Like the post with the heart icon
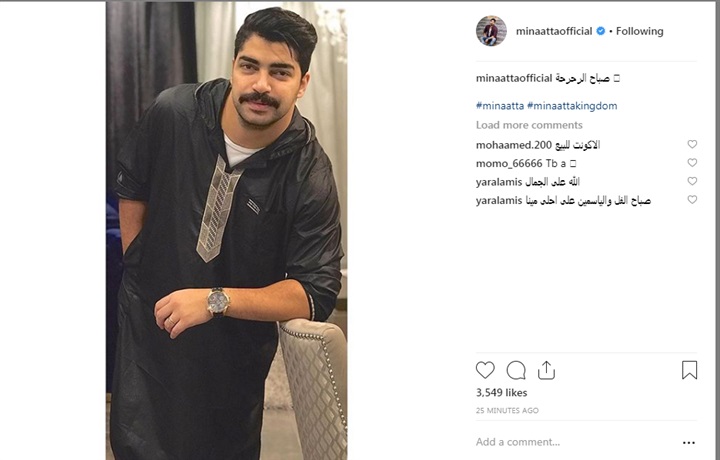The image size is (720, 460). click(485, 370)
